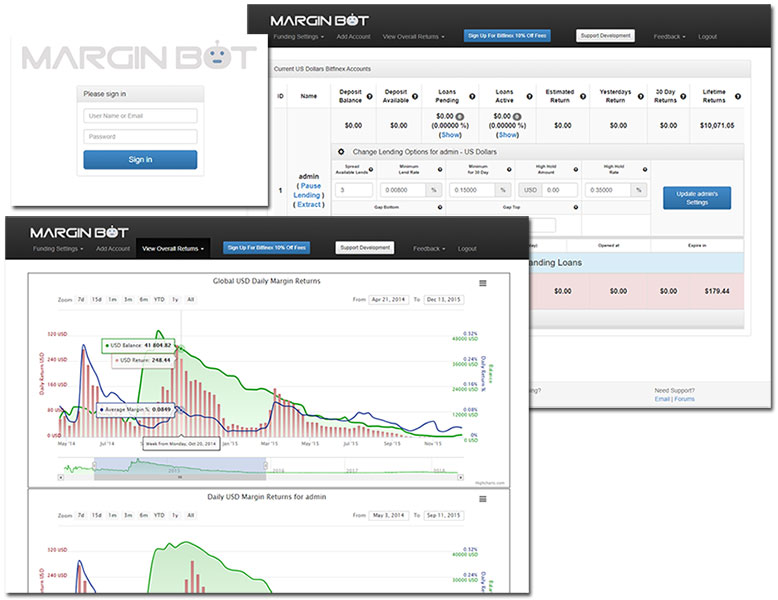Click the Minimum for 30 Day help icon
Image resolution: width=778 pixels, height=600 pixels.
pos(509,170)
